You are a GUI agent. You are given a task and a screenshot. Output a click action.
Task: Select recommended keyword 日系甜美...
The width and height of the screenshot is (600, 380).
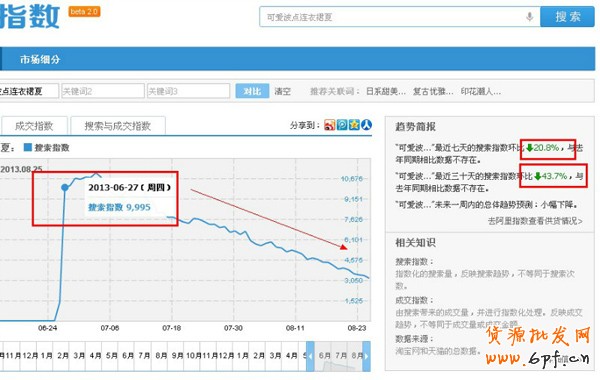(x=386, y=91)
